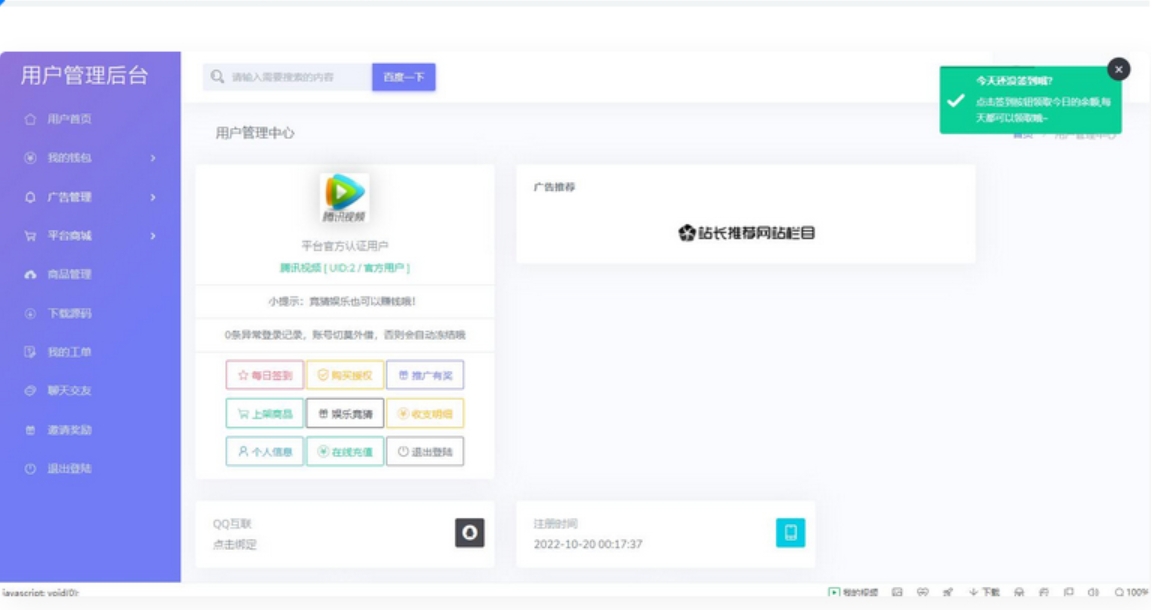The image size is (1165, 610).
Task: Expand the 平台商城 chevron arrow
Action: coord(153,236)
